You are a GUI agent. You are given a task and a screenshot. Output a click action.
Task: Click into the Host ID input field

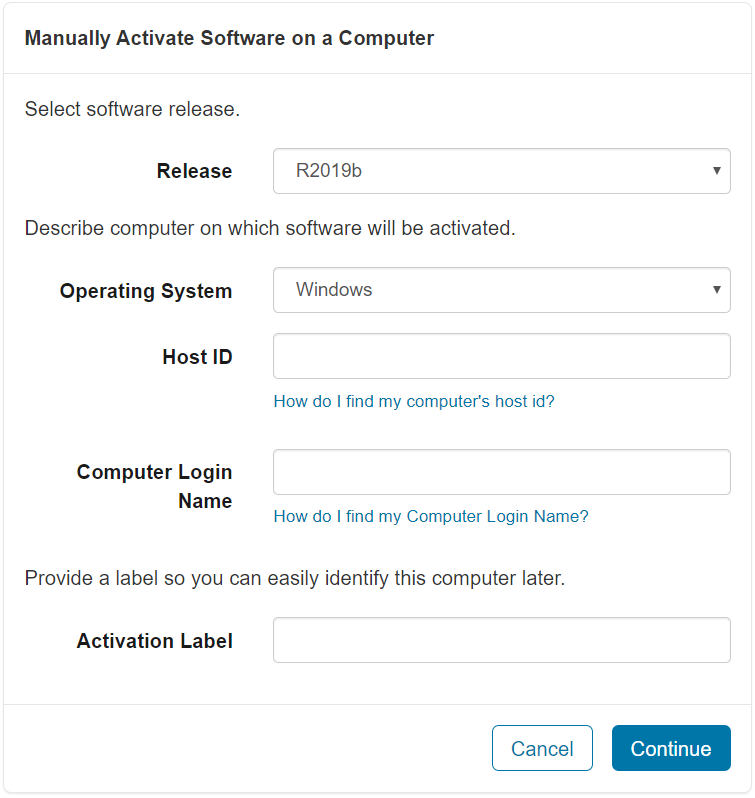pyautogui.click(x=502, y=356)
